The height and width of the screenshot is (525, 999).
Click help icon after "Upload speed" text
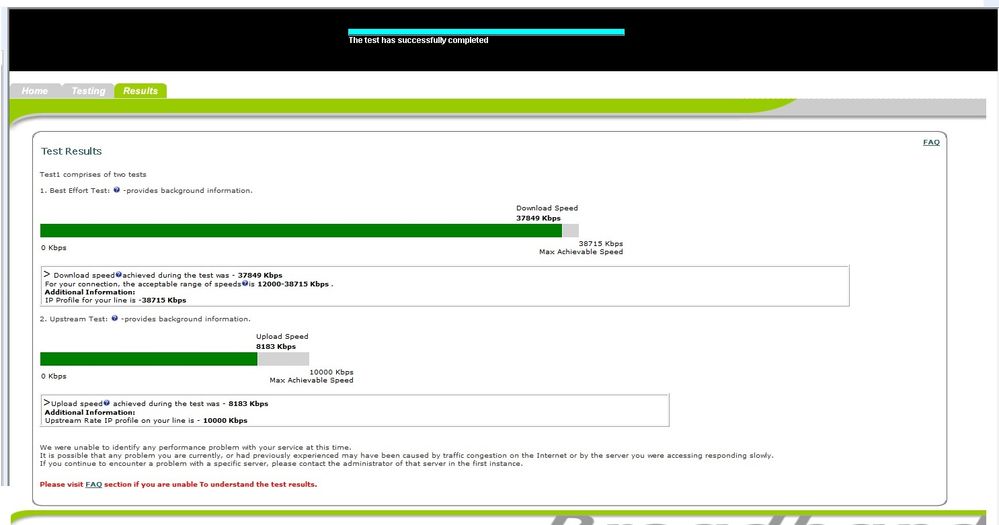107,403
